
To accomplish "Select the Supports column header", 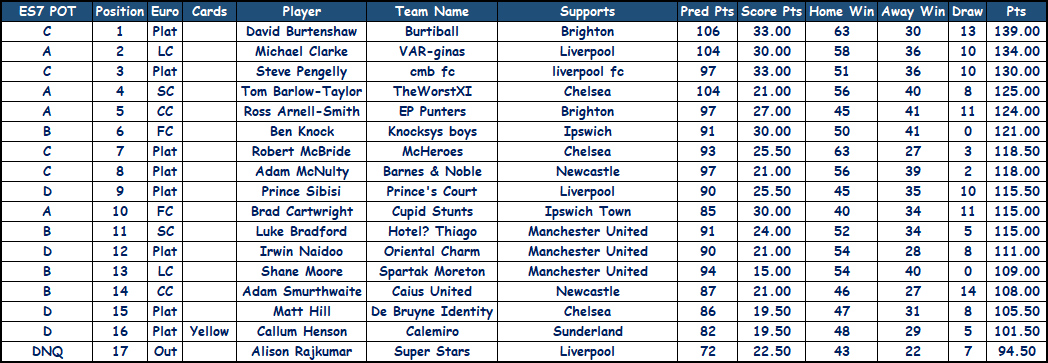I will [587, 11].
